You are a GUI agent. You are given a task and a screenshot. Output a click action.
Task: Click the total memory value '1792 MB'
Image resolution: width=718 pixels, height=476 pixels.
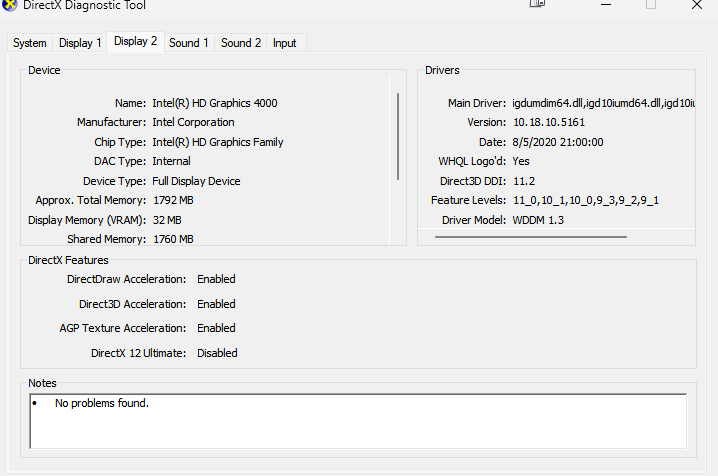173,200
